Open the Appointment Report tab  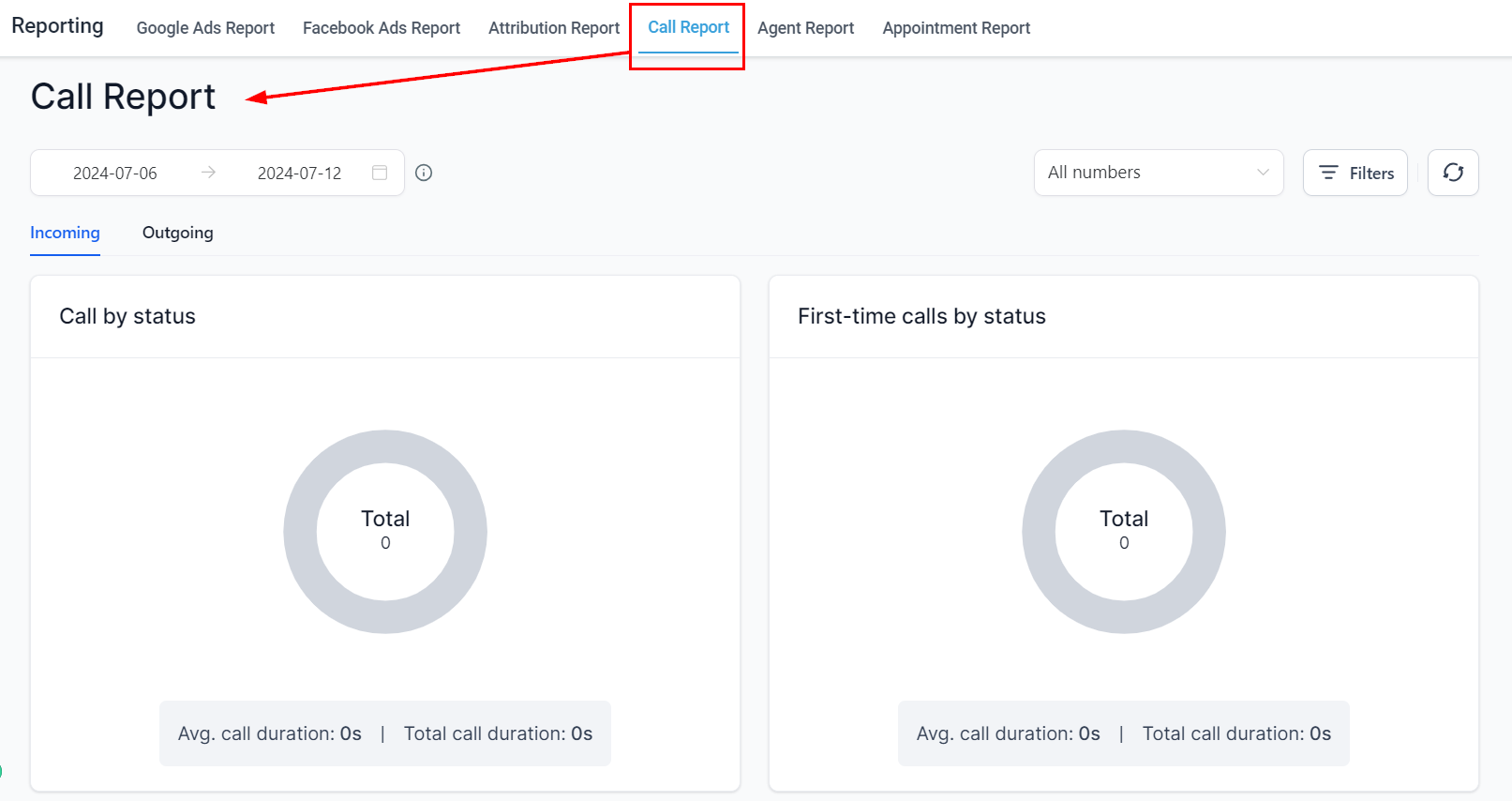pos(956,28)
